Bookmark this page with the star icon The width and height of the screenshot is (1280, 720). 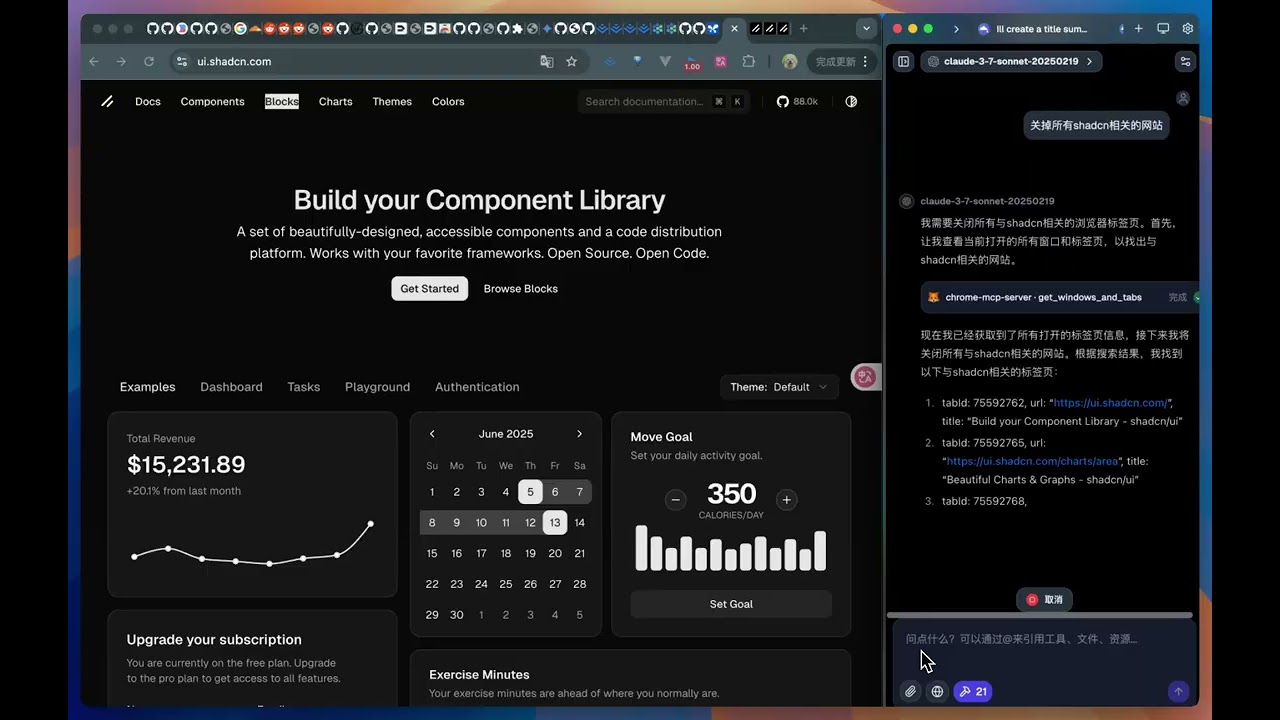tap(571, 61)
